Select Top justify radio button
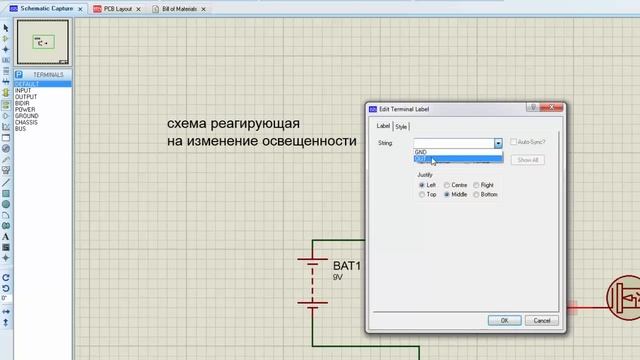This screenshot has width=640, height=360. [422, 195]
